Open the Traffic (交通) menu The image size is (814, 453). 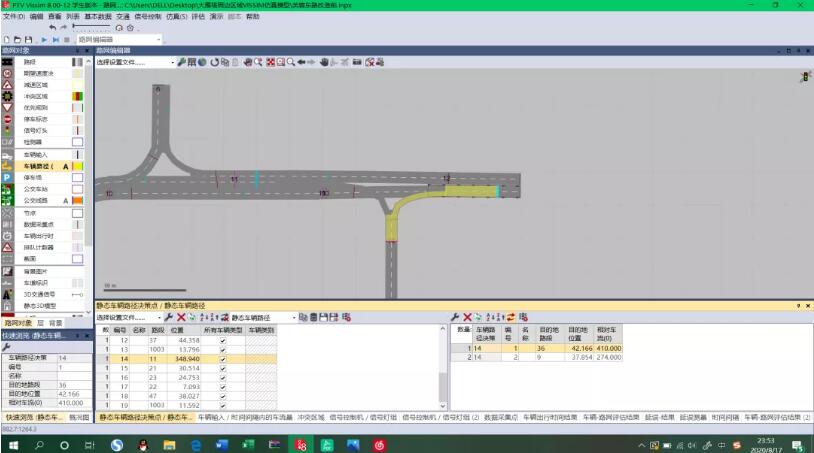pos(123,17)
